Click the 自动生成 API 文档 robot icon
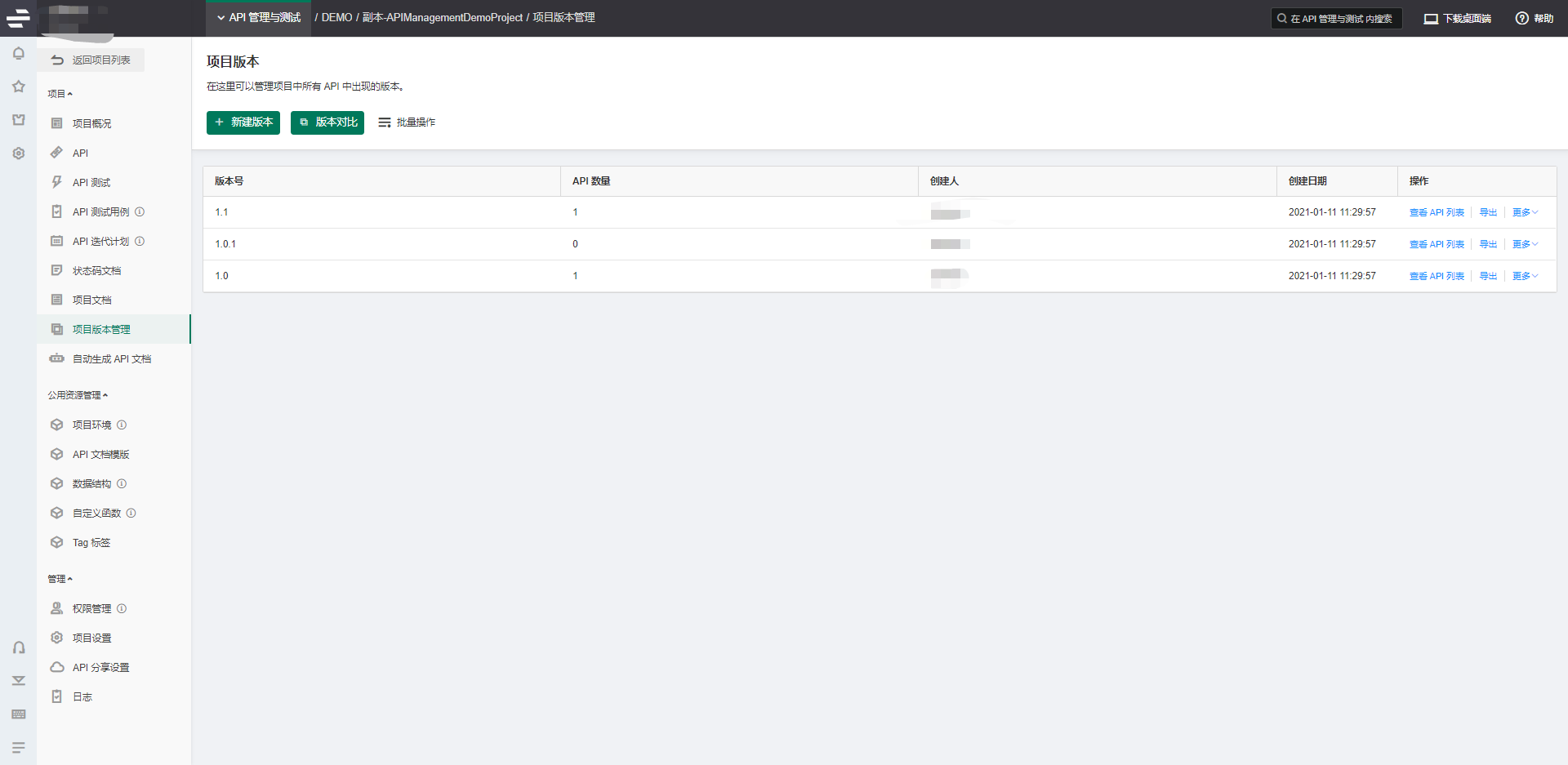1568x765 pixels. click(x=56, y=358)
